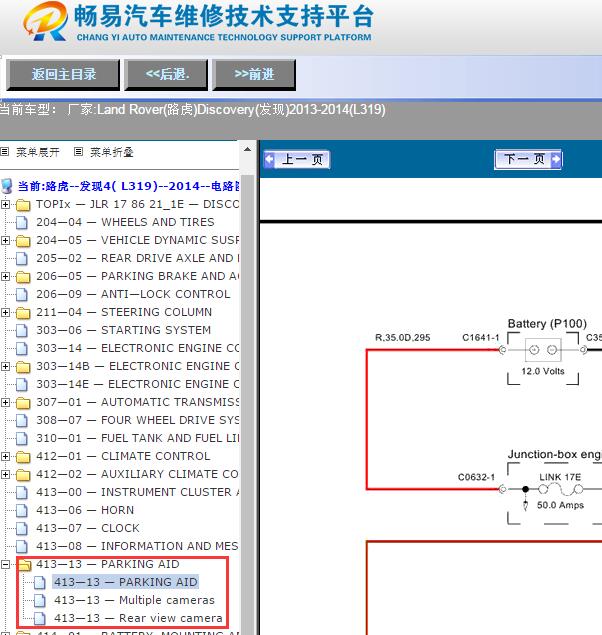Image resolution: width=602 pixels, height=635 pixels.
Task: Open the next page with 下一页
Action: [x=528, y=159]
